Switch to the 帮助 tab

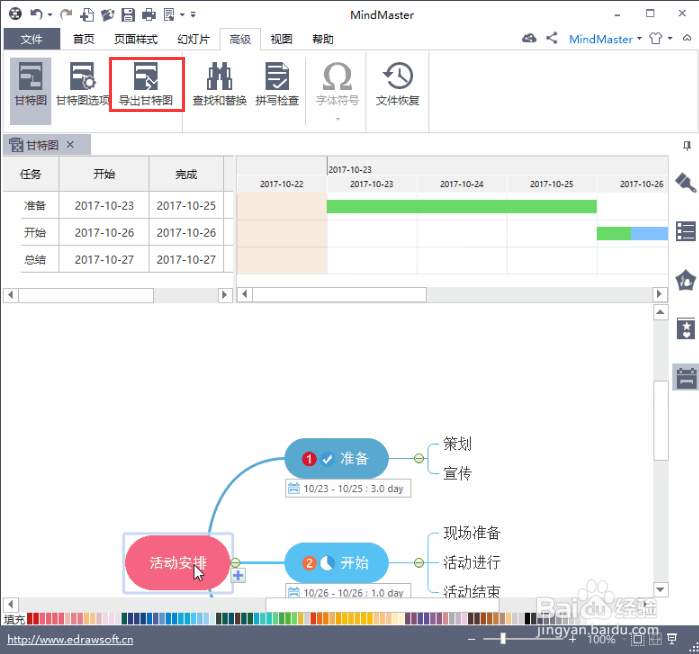pyautogui.click(x=323, y=39)
